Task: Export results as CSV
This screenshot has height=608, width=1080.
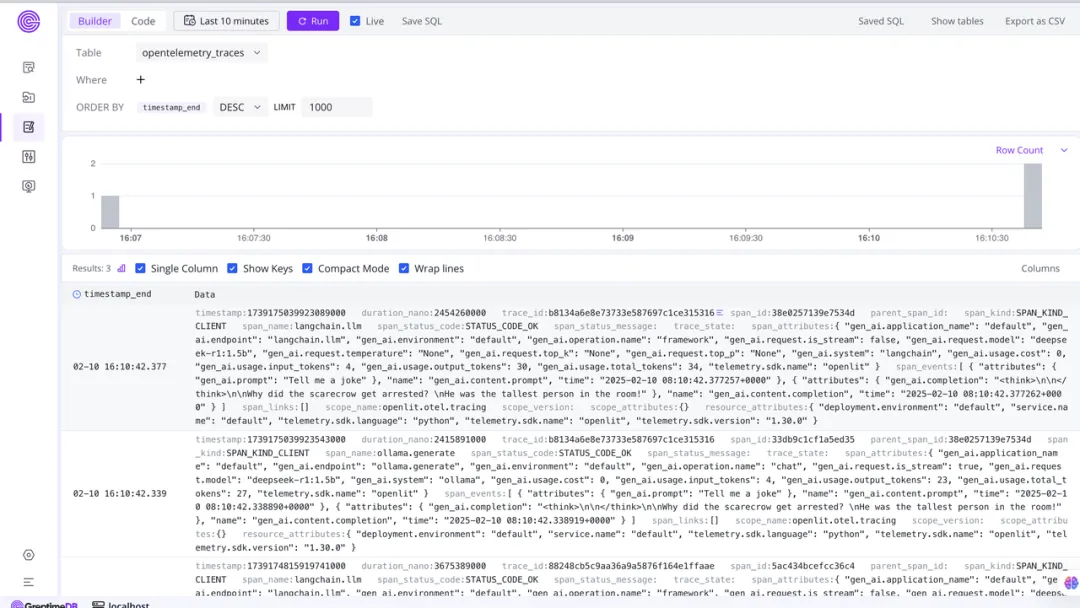Action: (1035, 20)
